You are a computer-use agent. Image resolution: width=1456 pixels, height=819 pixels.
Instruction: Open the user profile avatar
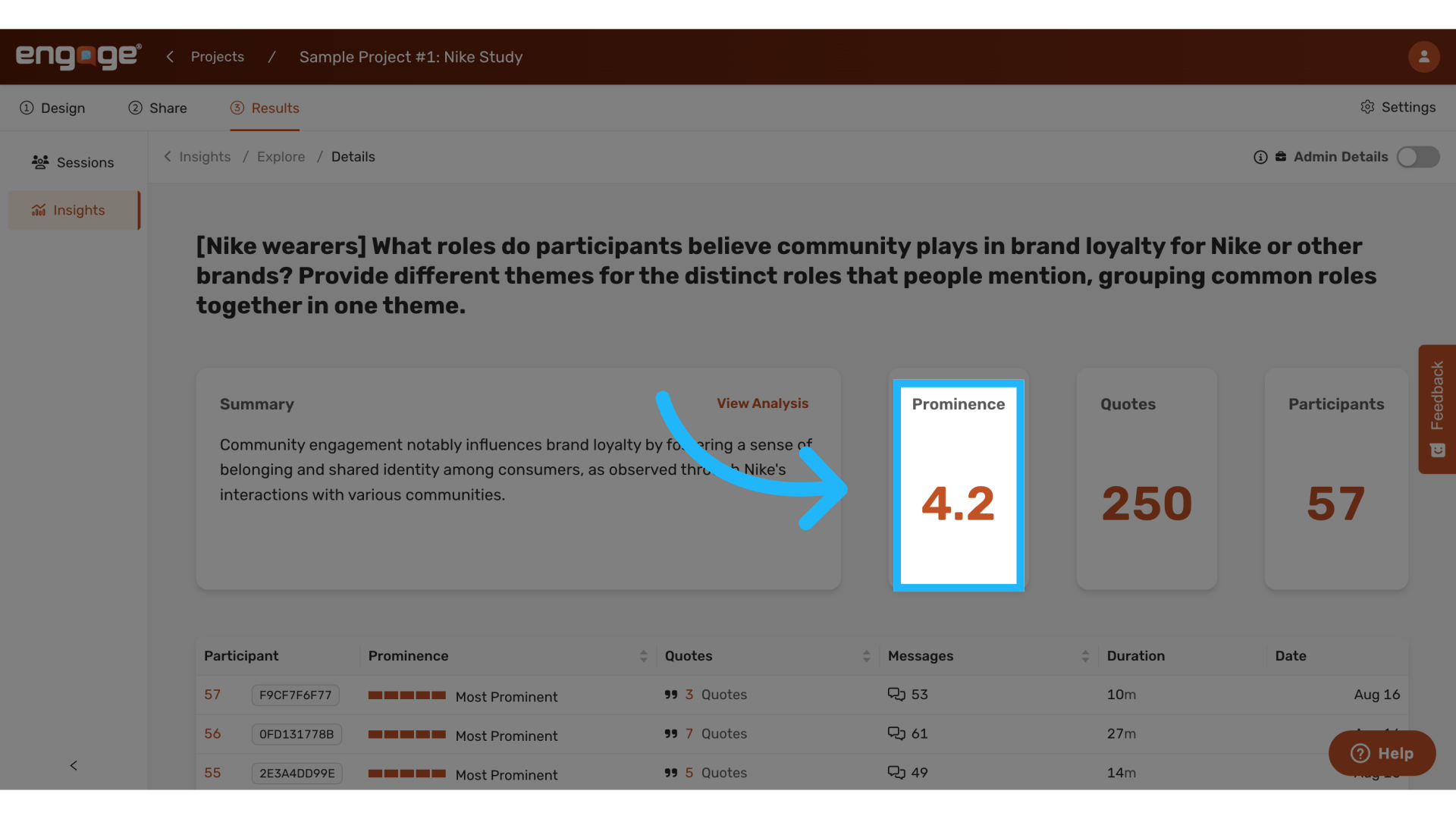pos(1423,57)
